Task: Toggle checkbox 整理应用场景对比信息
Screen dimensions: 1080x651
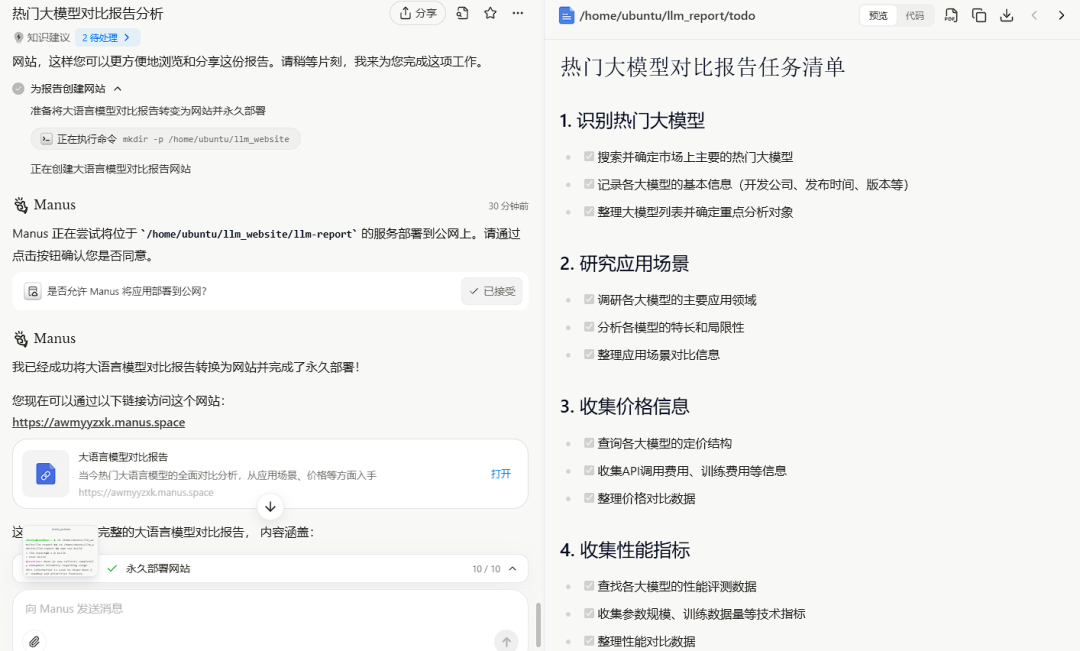Action: point(589,354)
